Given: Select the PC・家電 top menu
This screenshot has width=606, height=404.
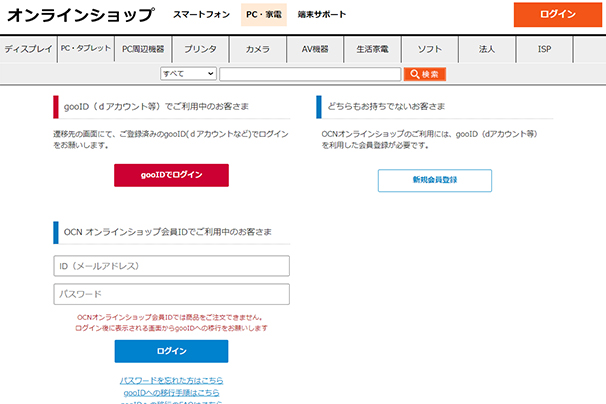Looking at the screenshot, I should pos(264,15).
